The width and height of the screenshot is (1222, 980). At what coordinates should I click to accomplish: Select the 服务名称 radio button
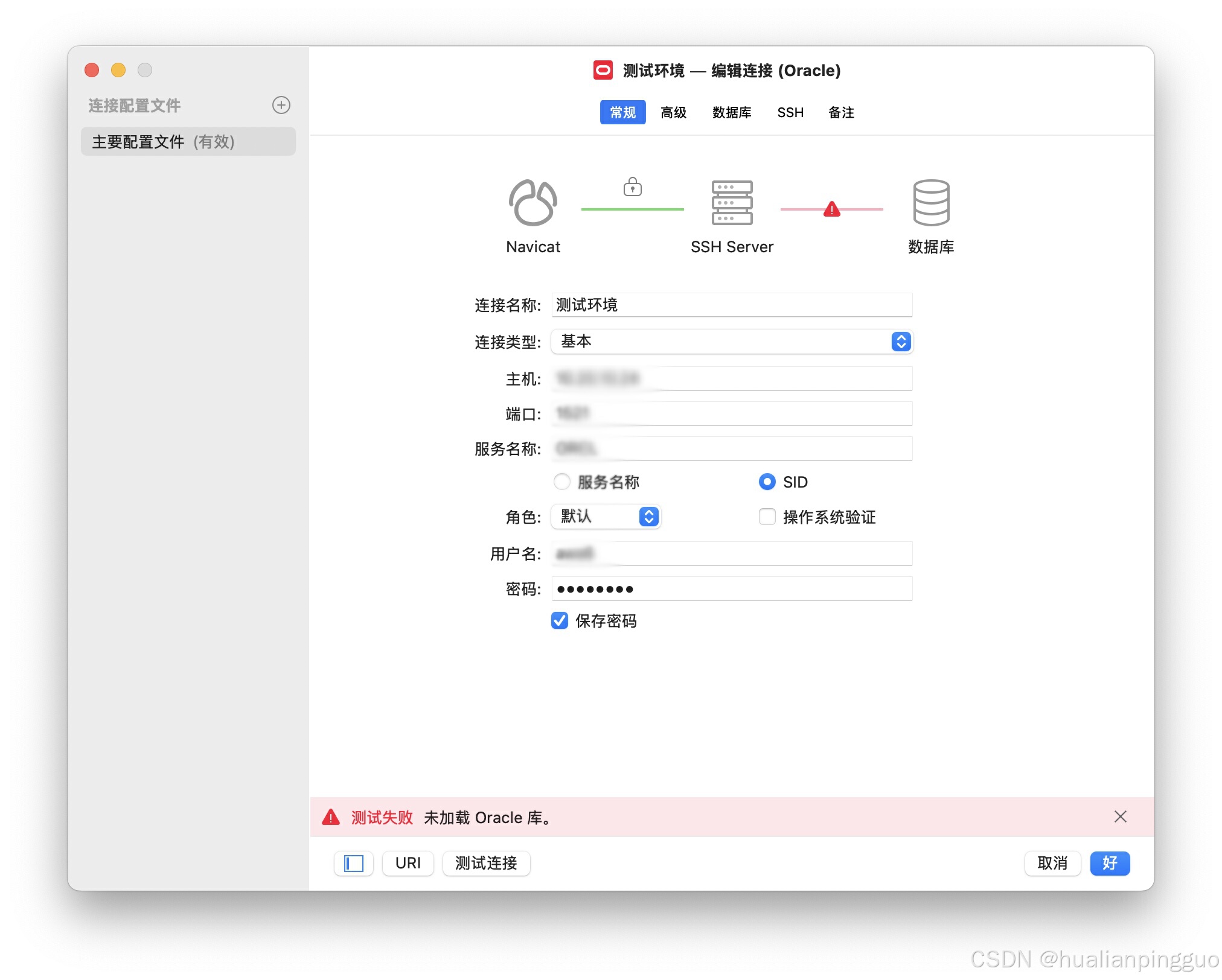[x=562, y=482]
